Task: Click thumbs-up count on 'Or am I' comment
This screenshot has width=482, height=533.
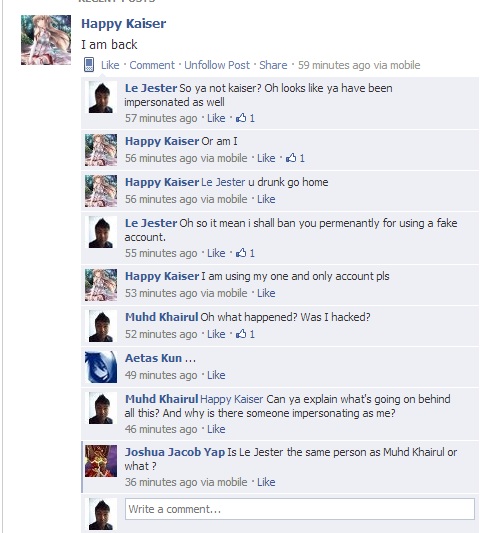Action: point(295,158)
